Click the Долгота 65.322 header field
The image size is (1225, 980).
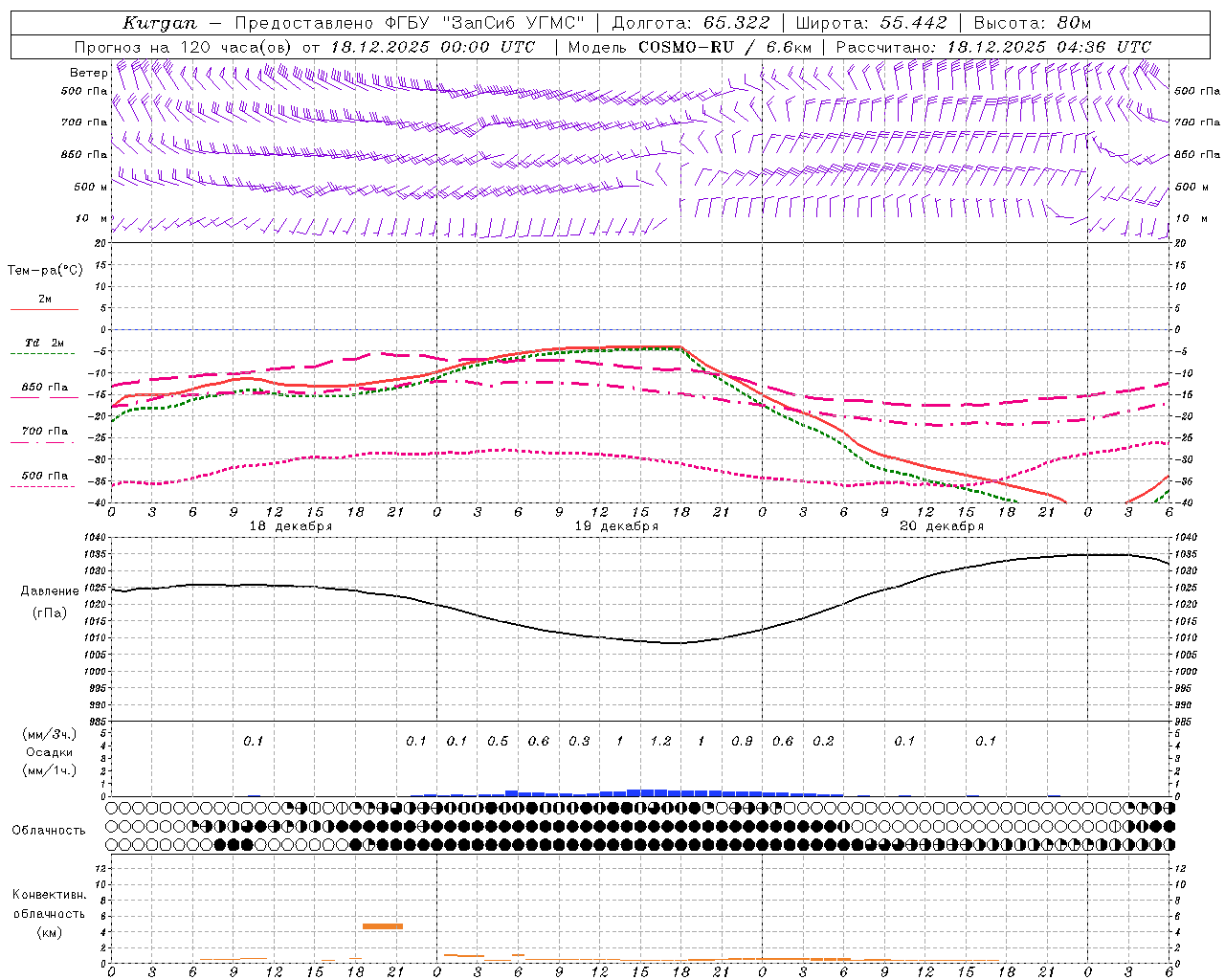(x=690, y=23)
